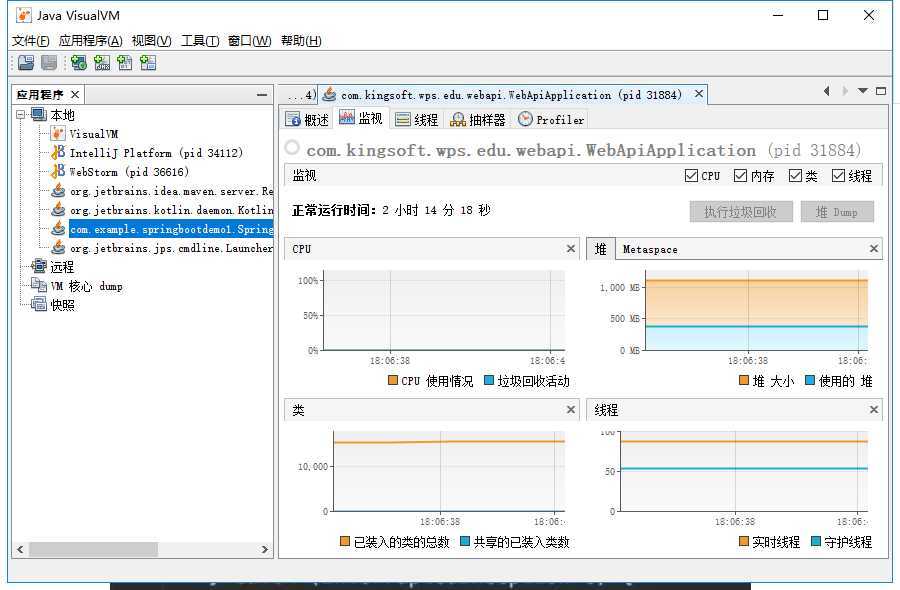The width and height of the screenshot is (900, 590).
Task: Minimize the 应用程序 panel with dash icon
Action: [262, 95]
